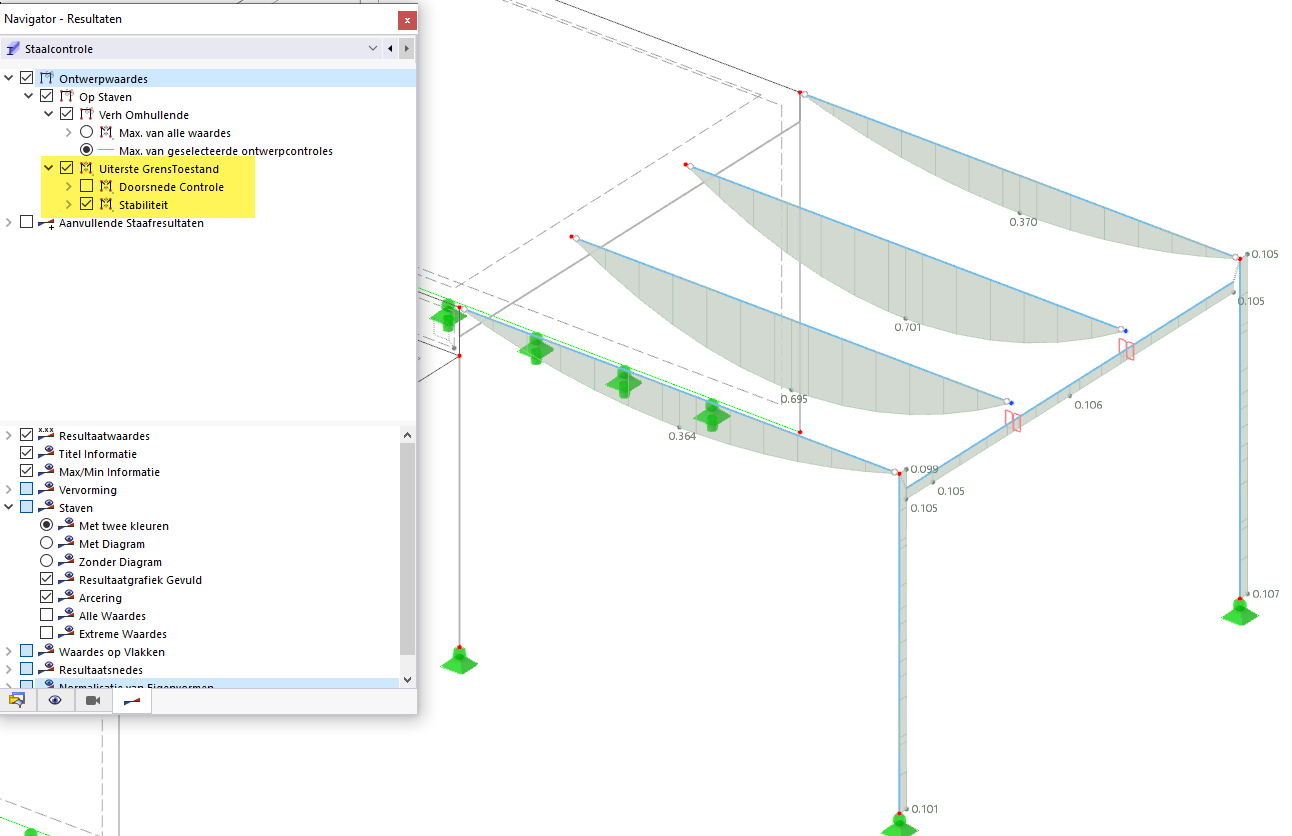The image size is (1292, 836).
Task: Switch to the Results navigator tab icon
Action: pos(131,700)
